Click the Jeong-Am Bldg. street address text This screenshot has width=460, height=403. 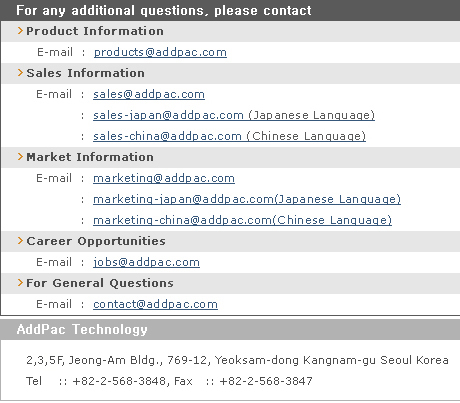click(x=237, y=360)
